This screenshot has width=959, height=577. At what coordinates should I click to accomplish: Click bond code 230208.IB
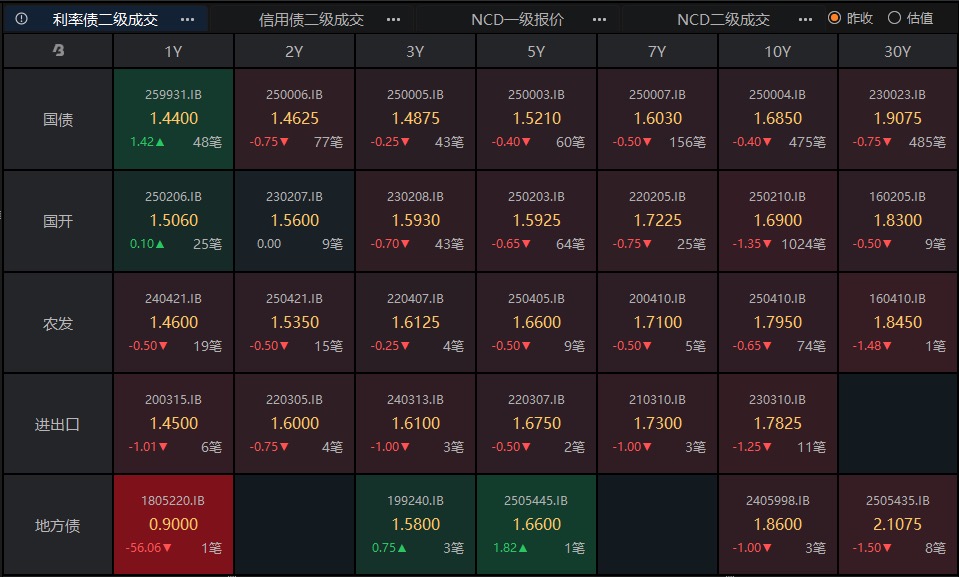point(415,196)
